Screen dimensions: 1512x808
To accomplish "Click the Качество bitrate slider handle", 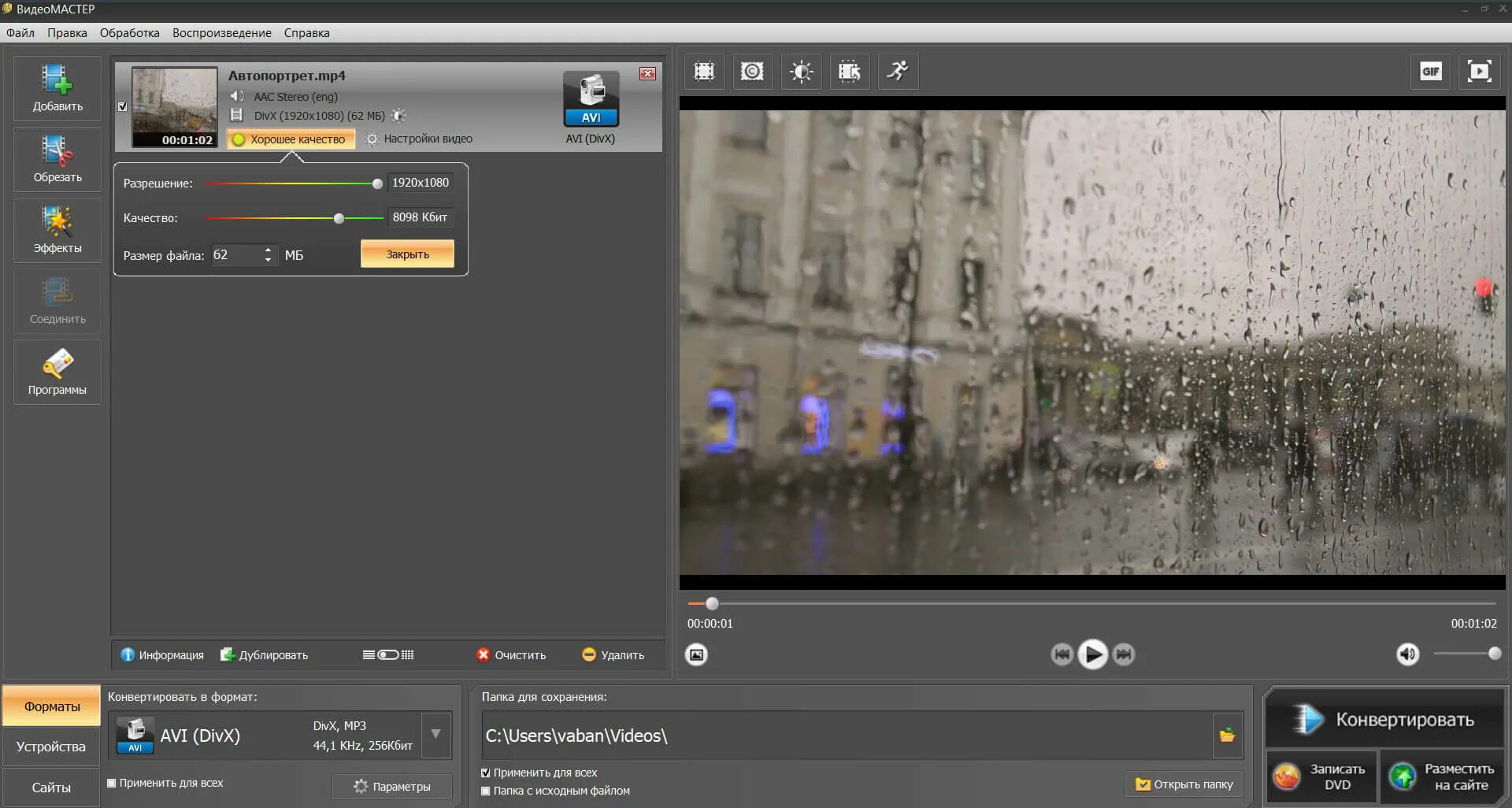I will 339,218.
